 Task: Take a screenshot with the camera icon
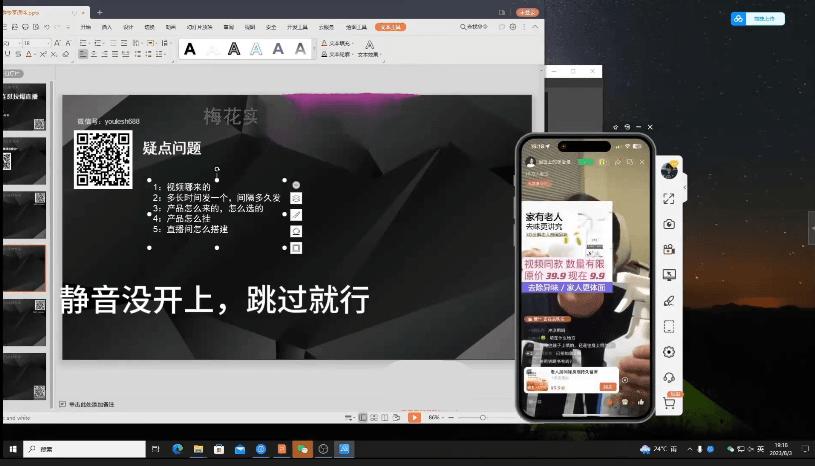tap(669, 224)
